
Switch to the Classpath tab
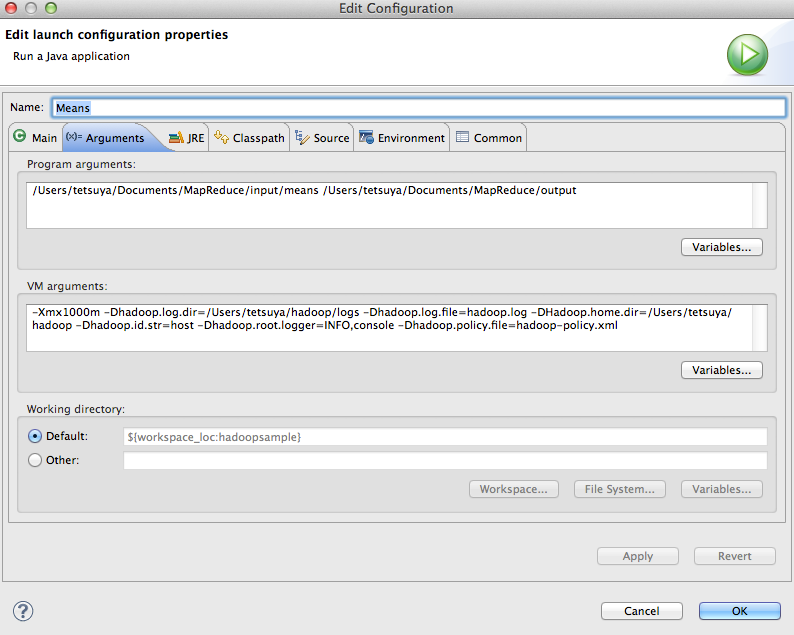(249, 137)
